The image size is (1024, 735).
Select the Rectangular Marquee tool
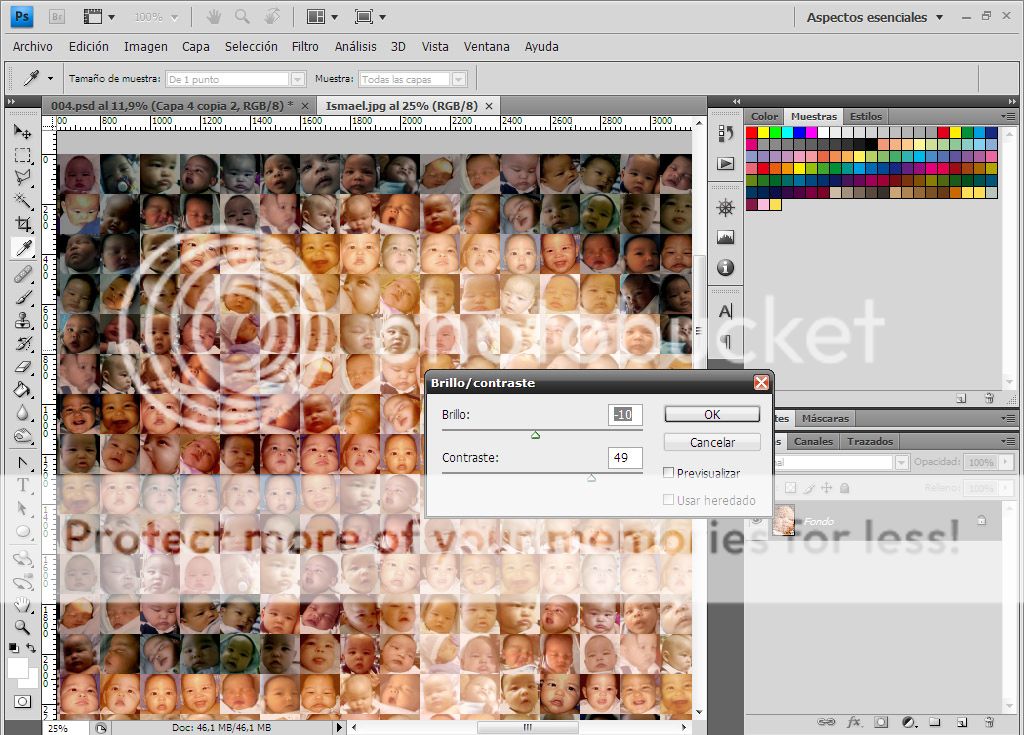[23, 155]
